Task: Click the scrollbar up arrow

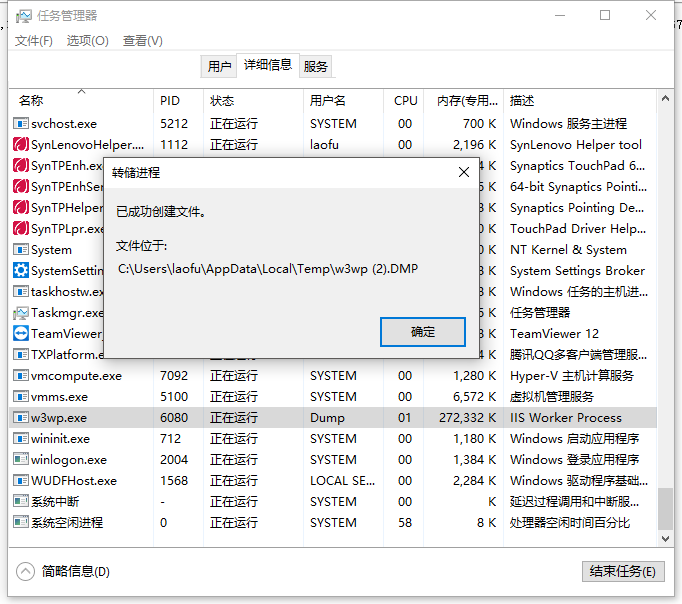Action: (665, 98)
